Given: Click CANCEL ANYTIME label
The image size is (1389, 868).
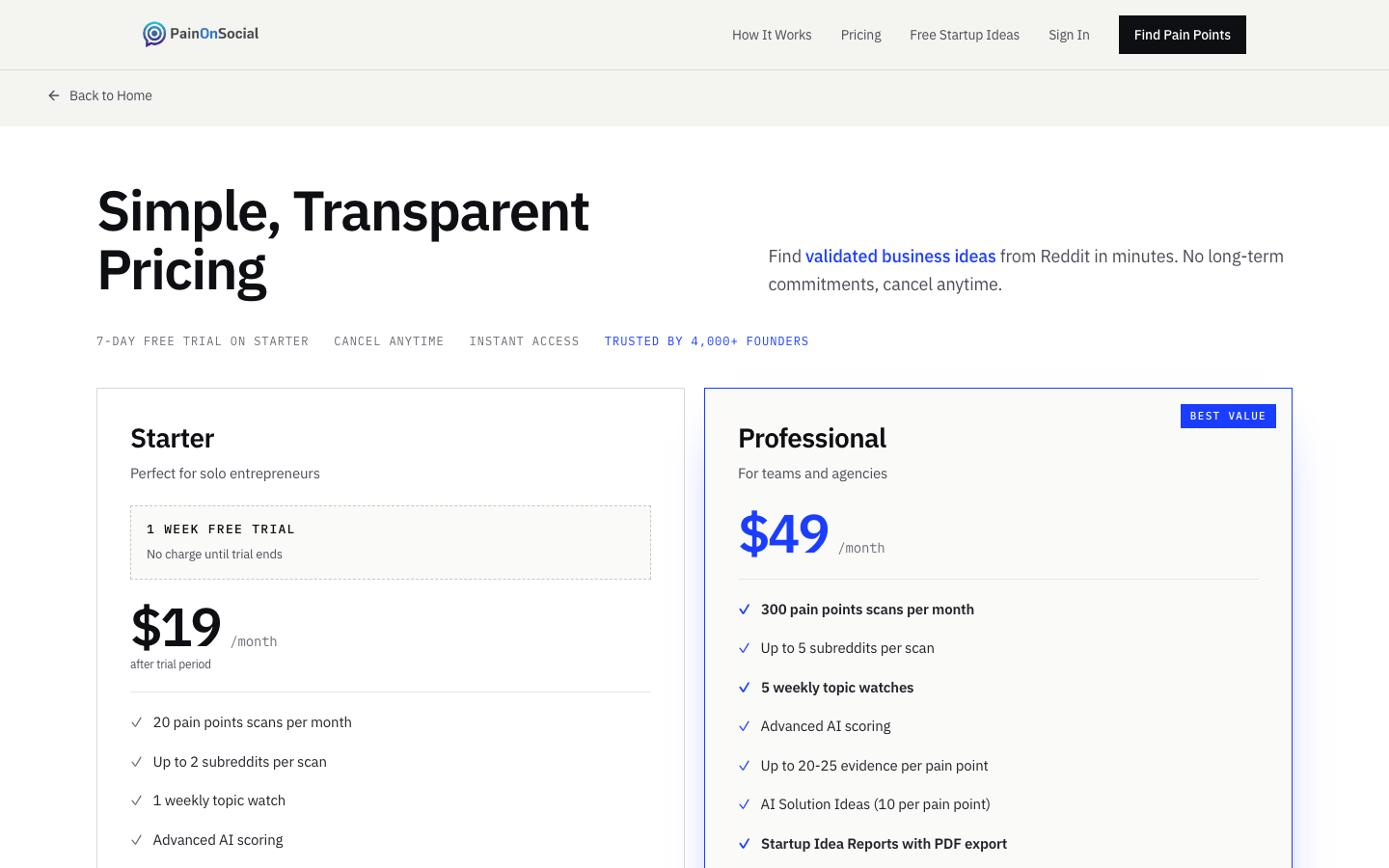Looking at the screenshot, I should [x=389, y=341].
